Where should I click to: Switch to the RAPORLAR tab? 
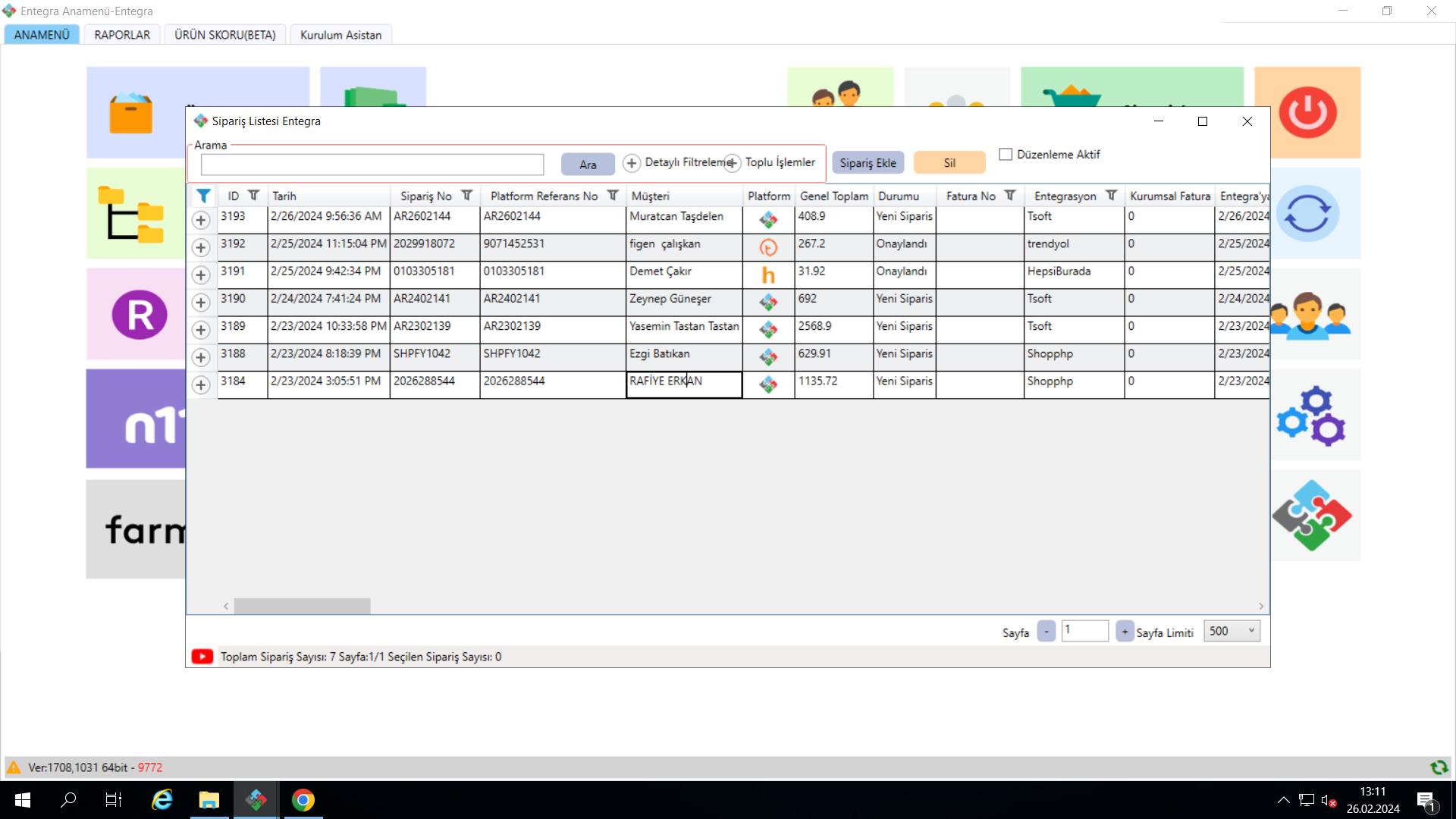click(x=122, y=35)
